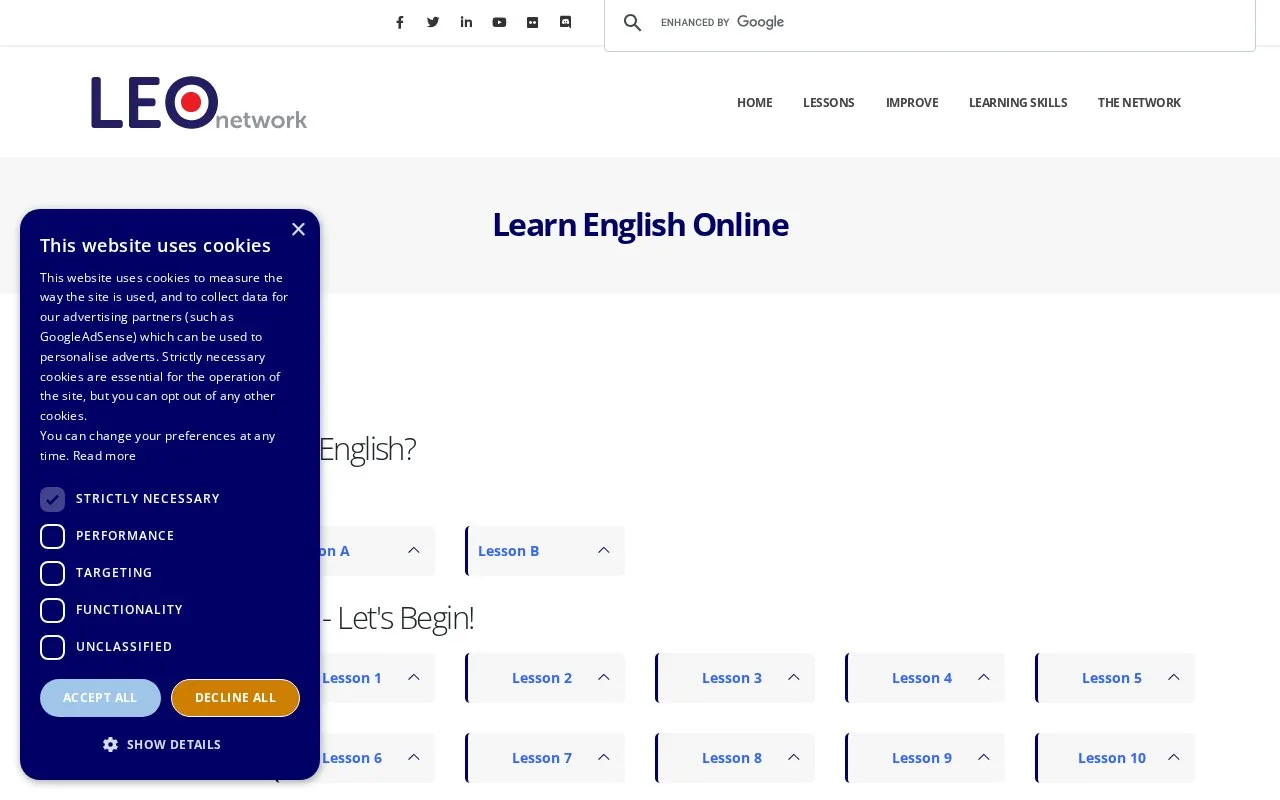The height and width of the screenshot is (800, 1280).
Task: Open the Lesson 9 link
Action: click(x=922, y=758)
